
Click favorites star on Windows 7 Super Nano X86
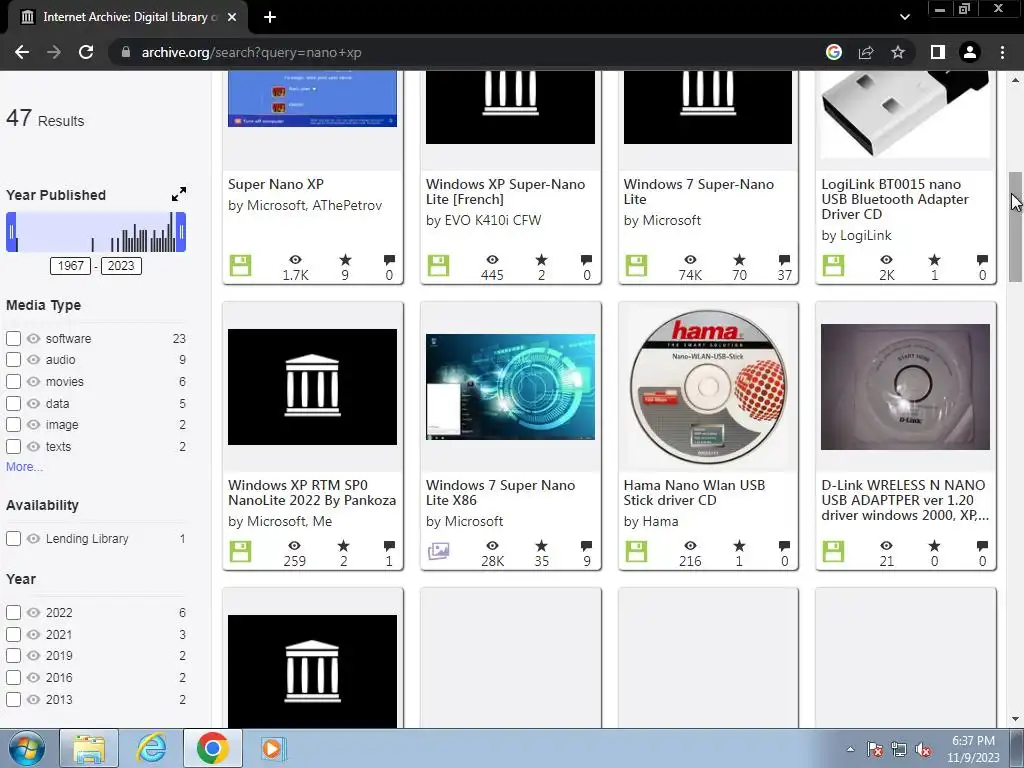tap(541, 545)
